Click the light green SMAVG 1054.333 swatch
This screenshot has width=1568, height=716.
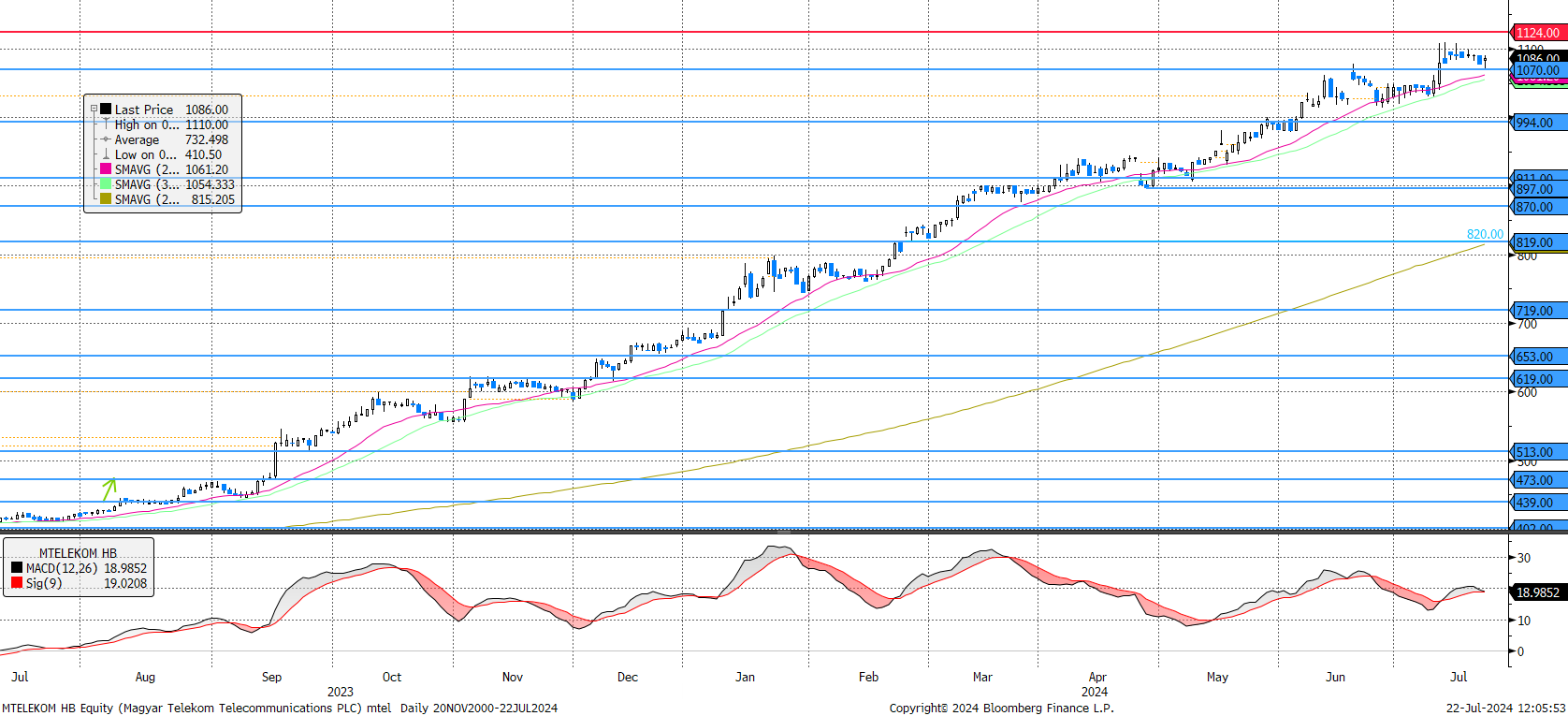point(106,183)
